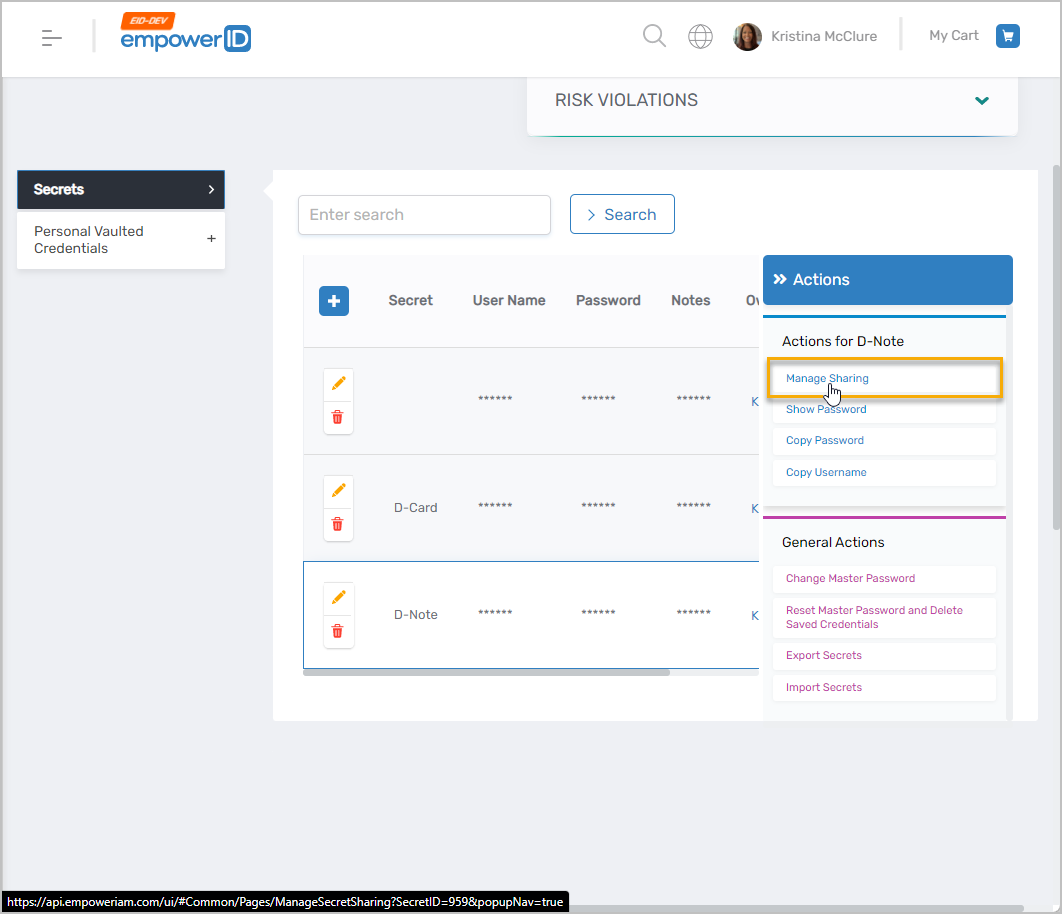Select the Secrets sidebar item
Viewport: 1062px width, 914px height.
pyautogui.click(x=120, y=189)
